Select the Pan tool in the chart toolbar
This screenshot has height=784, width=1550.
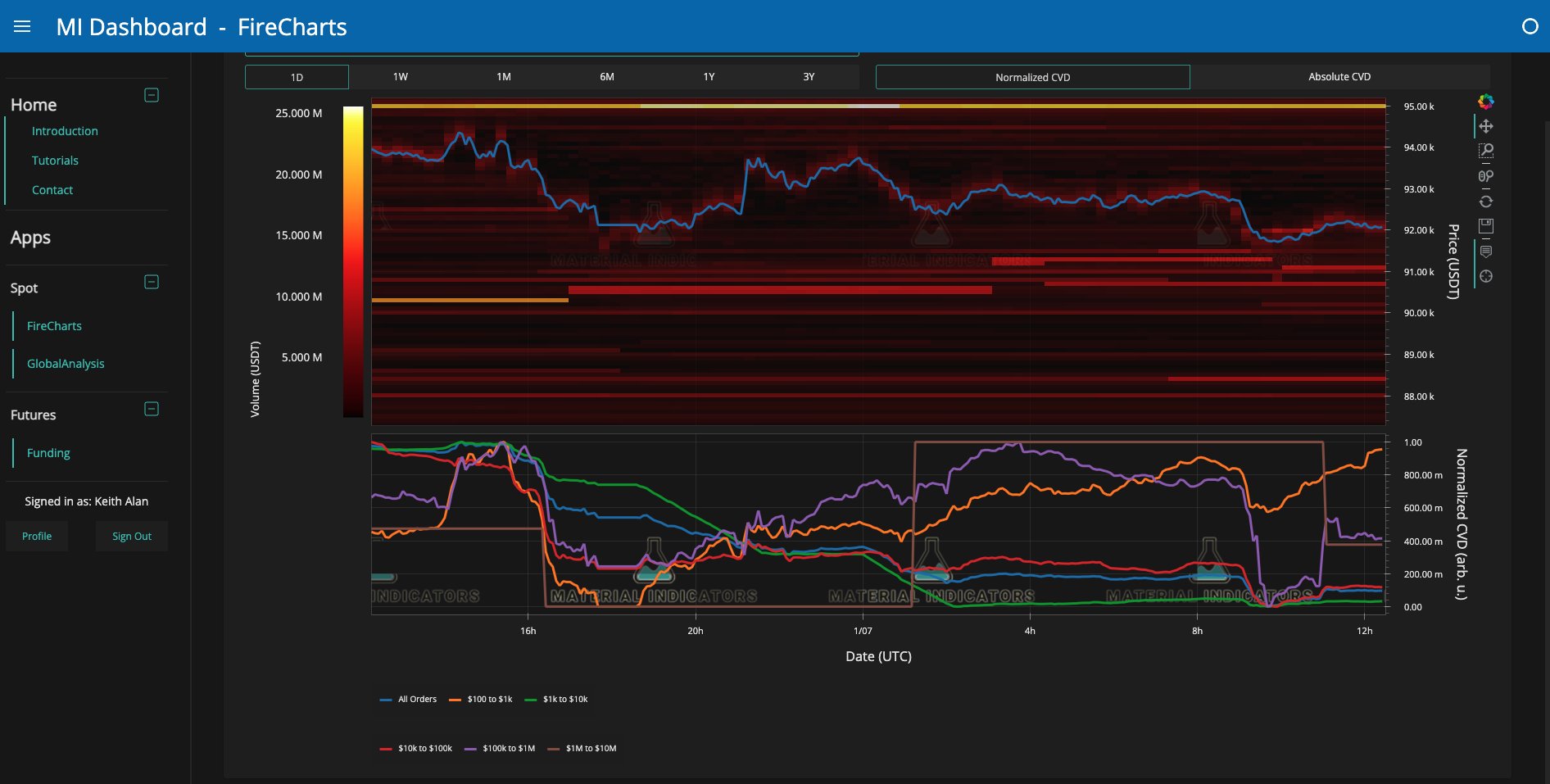click(x=1487, y=125)
